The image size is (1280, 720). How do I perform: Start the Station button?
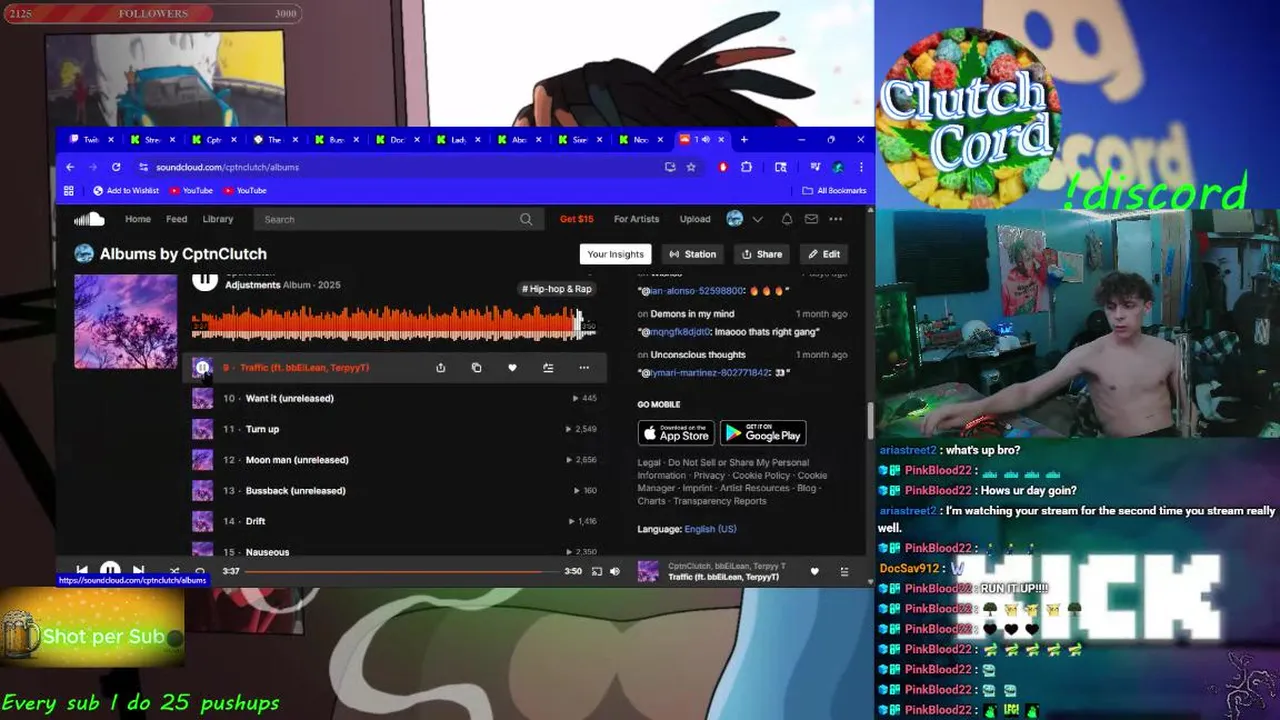tap(692, 254)
